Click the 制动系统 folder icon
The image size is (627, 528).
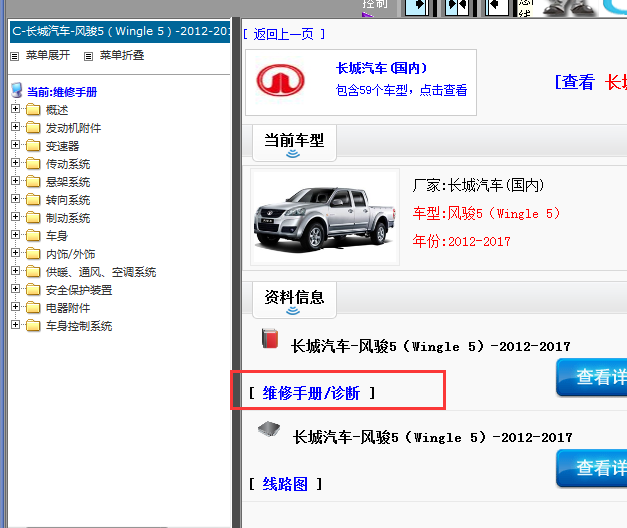tap(33, 217)
